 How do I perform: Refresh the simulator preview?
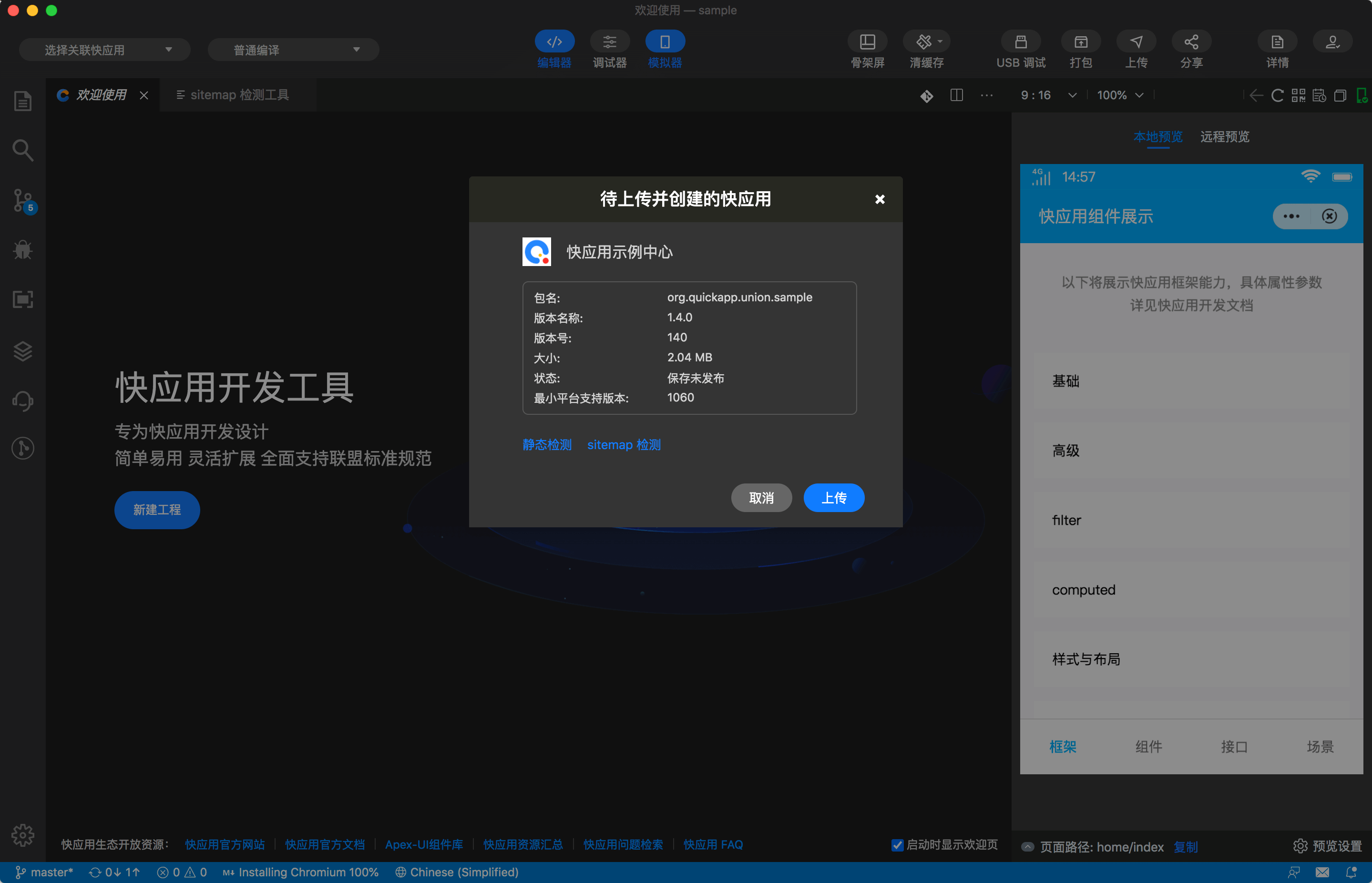point(1277,96)
